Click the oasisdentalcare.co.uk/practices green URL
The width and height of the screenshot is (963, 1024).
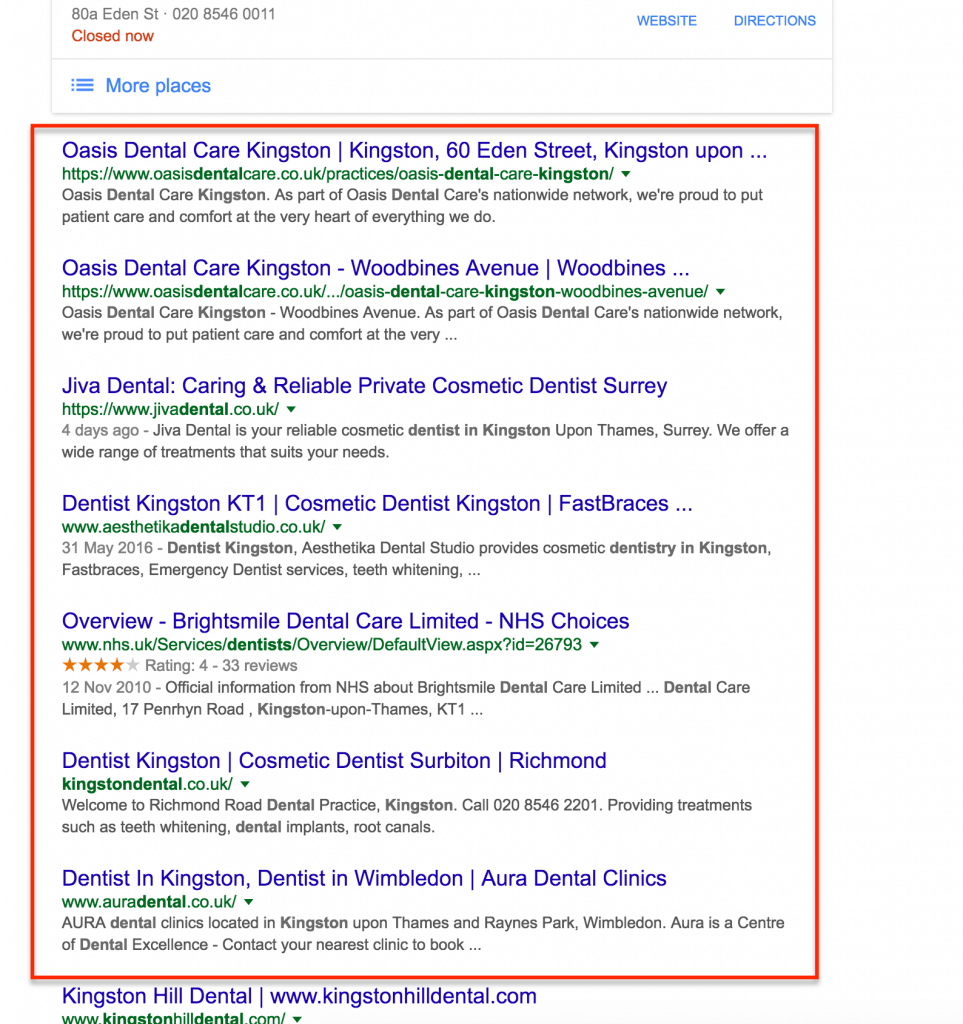(x=338, y=174)
